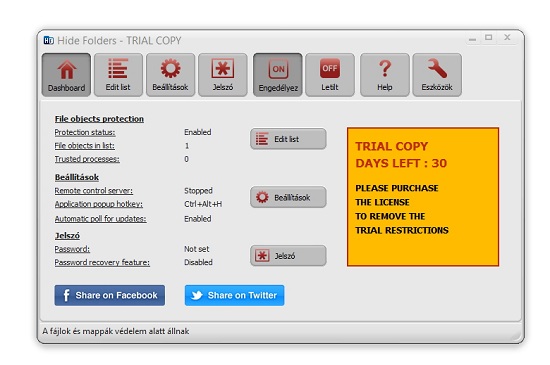Image resolution: width=550 pixels, height=365 pixels.
Task: Click the Ctrl+Alt+H hotkey value
Action: pyautogui.click(x=203, y=204)
